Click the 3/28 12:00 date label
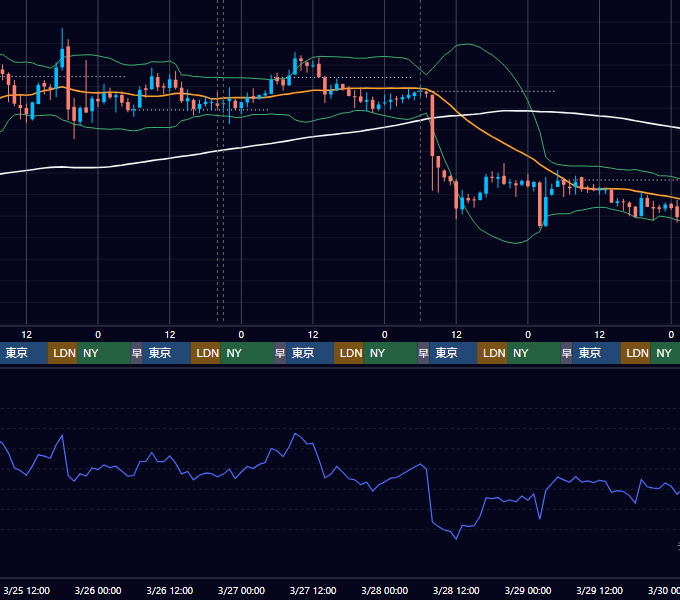The height and width of the screenshot is (600, 680). click(x=456, y=590)
